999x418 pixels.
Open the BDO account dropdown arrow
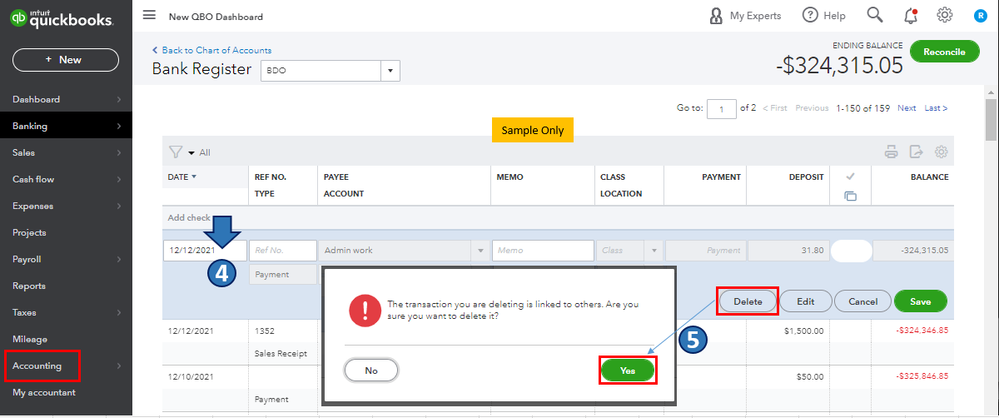390,71
